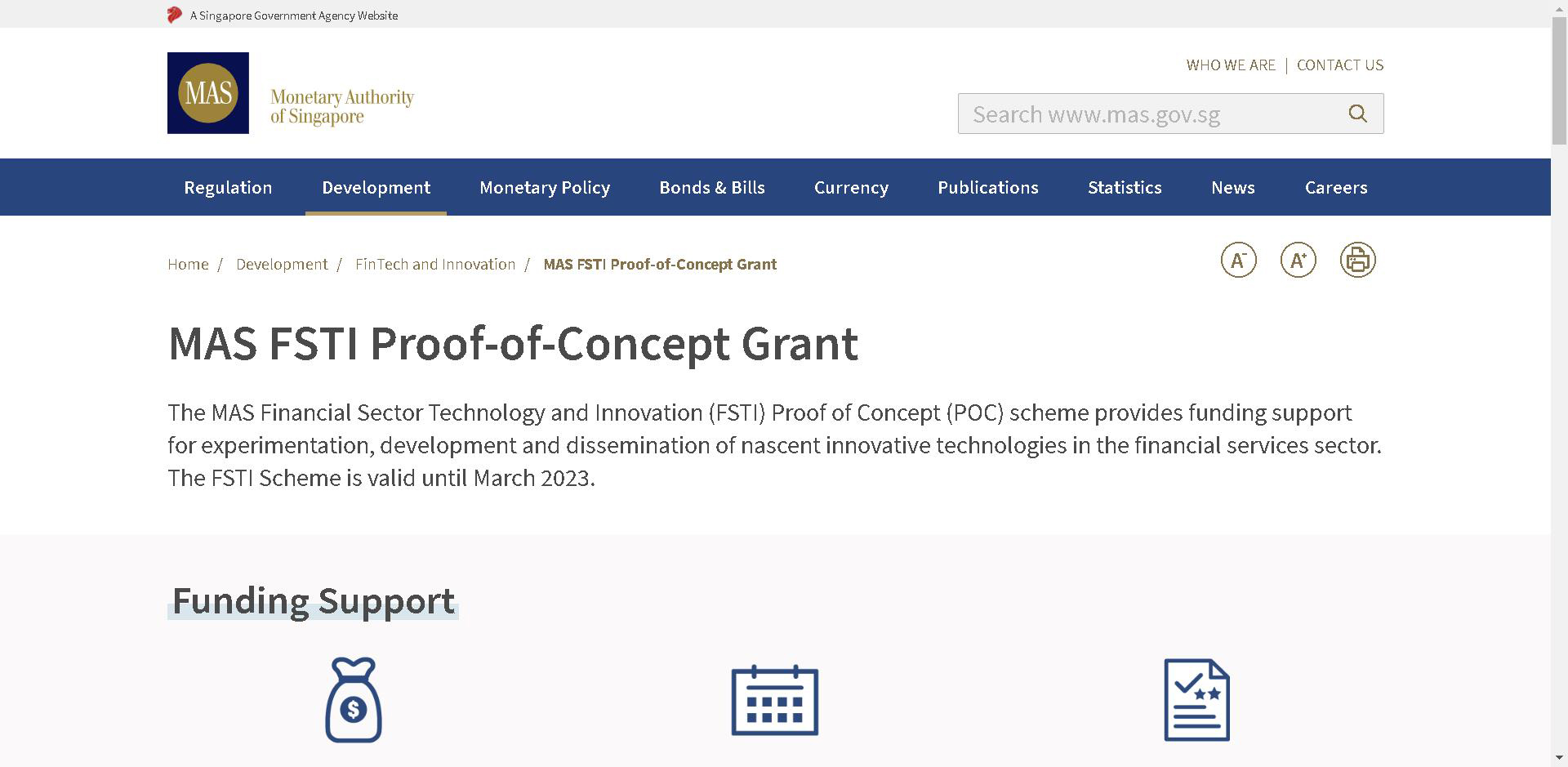
Task: Open the Statistics menu
Action: [1125, 187]
